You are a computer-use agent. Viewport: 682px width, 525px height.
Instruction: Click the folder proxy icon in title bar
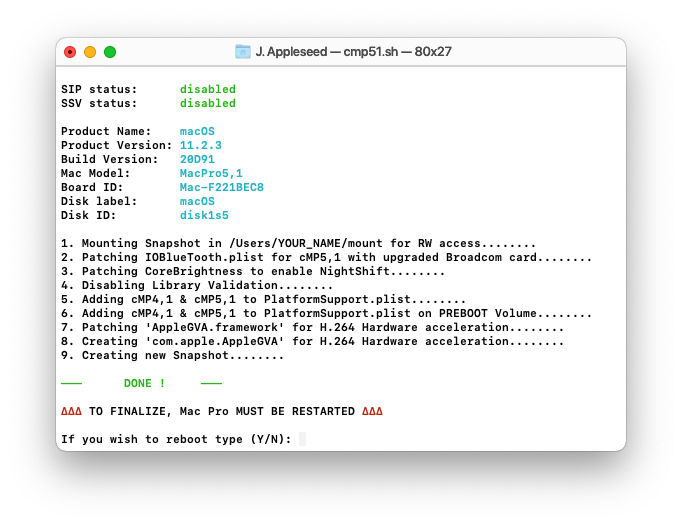coord(243,52)
